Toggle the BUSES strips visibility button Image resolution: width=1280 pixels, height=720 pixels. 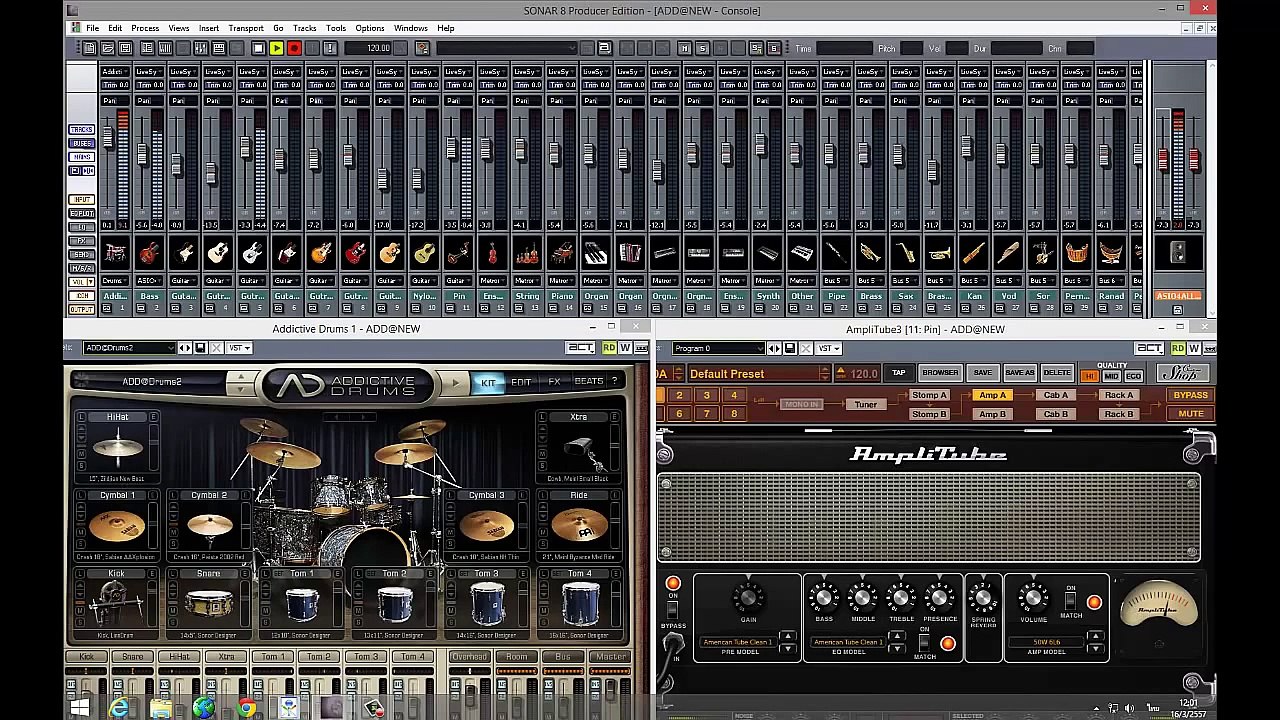[81, 143]
